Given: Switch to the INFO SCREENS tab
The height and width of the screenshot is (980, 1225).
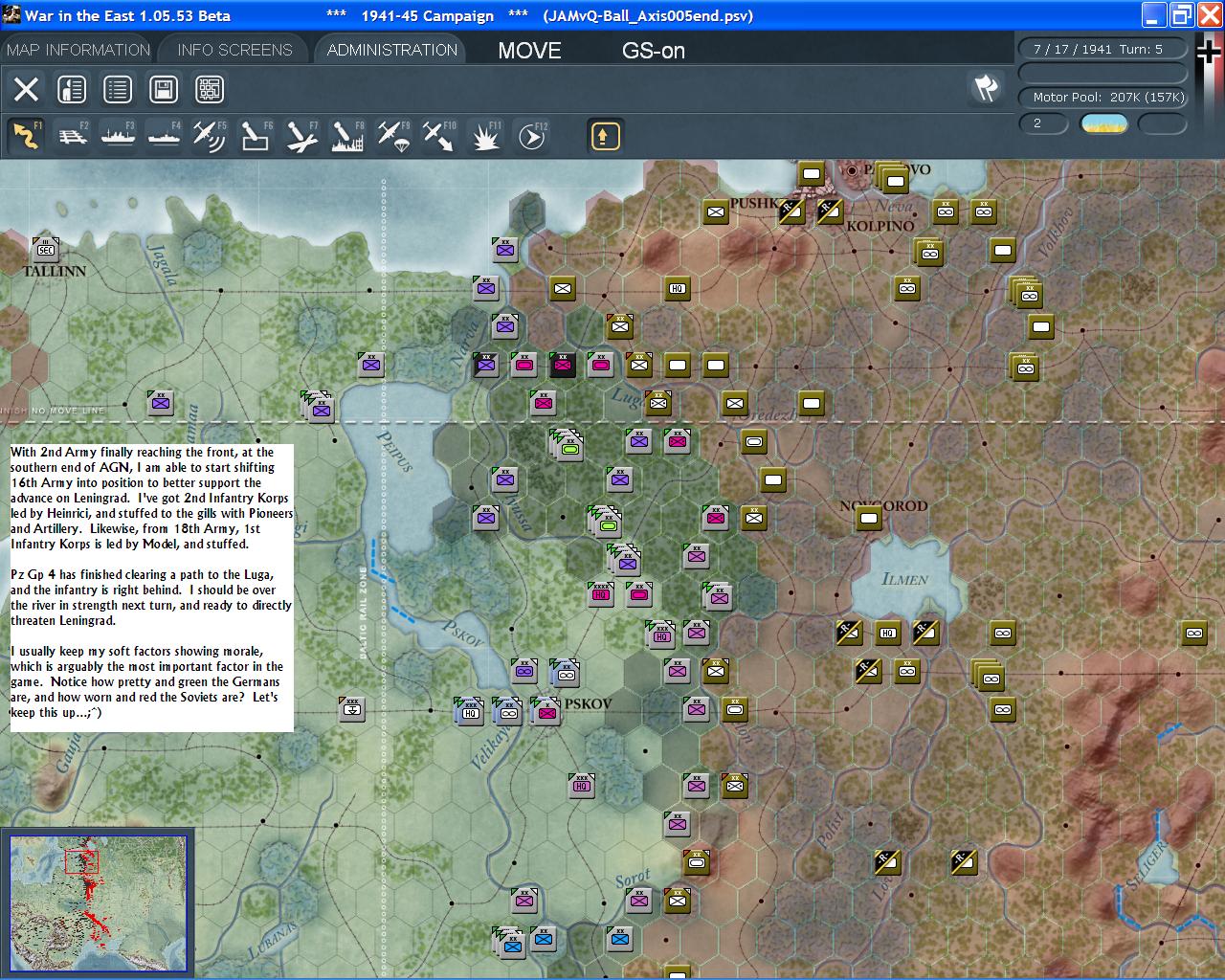Looking at the screenshot, I should [234, 50].
